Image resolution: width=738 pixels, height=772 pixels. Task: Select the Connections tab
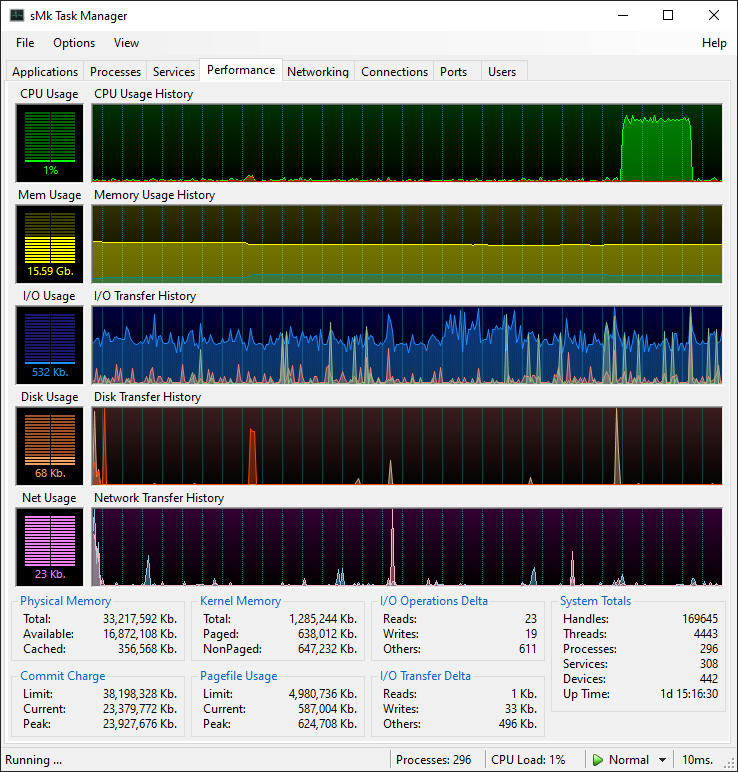tap(394, 72)
